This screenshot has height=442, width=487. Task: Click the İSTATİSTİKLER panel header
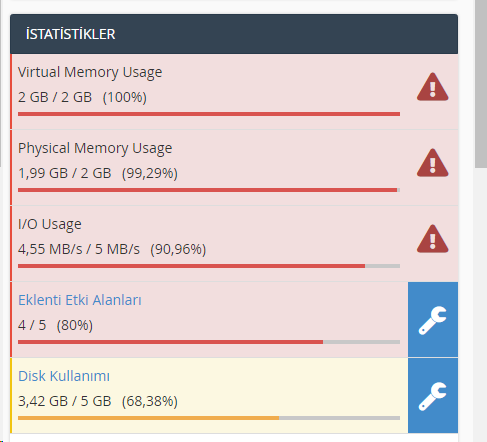(234, 34)
